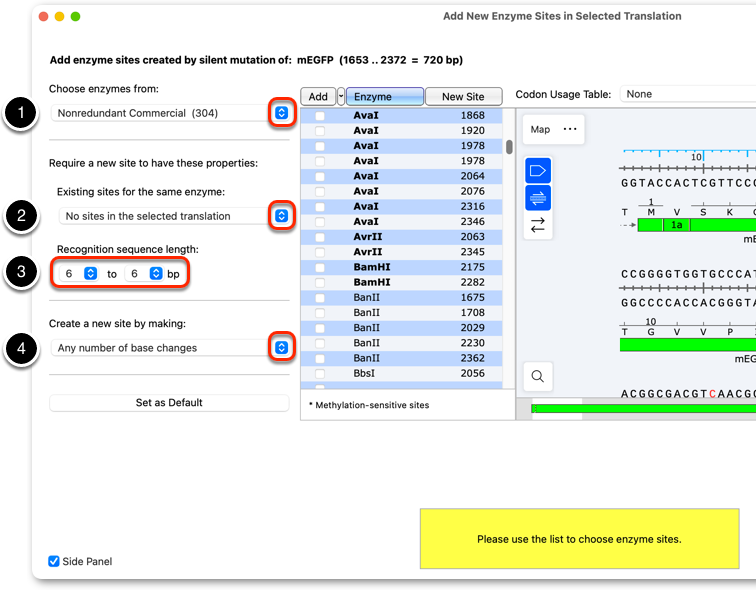Click the red C base in the sequence
Image resolution: width=756 pixels, height=590 pixels.
pos(712,394)
